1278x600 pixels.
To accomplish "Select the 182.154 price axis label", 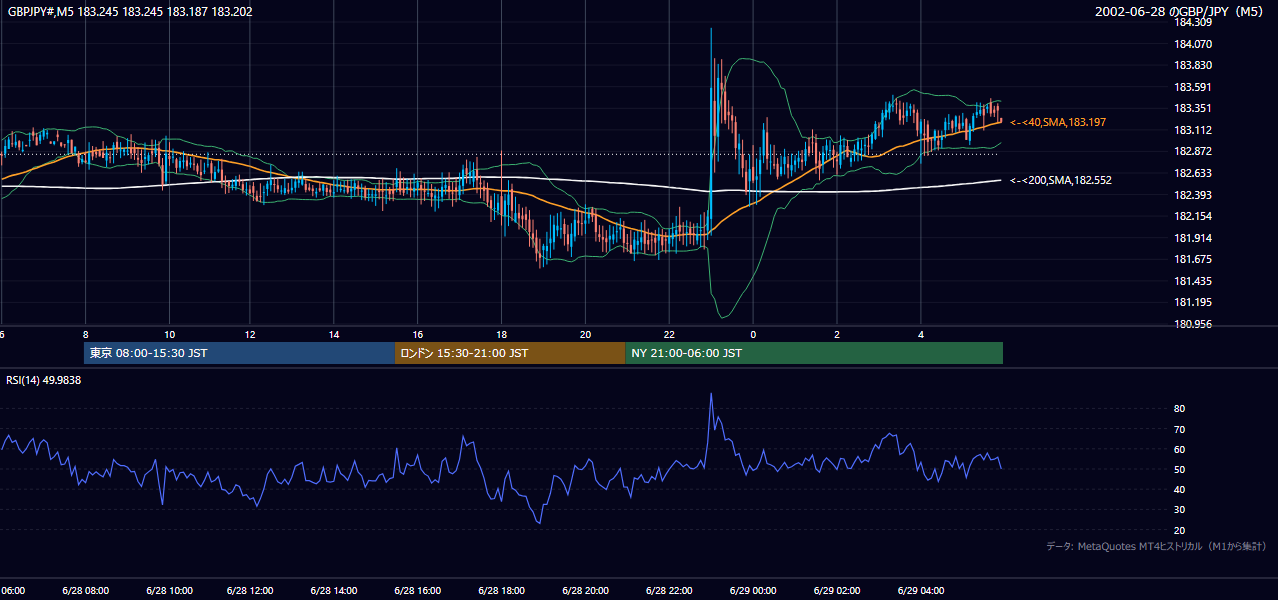I will click(1193, 216).
